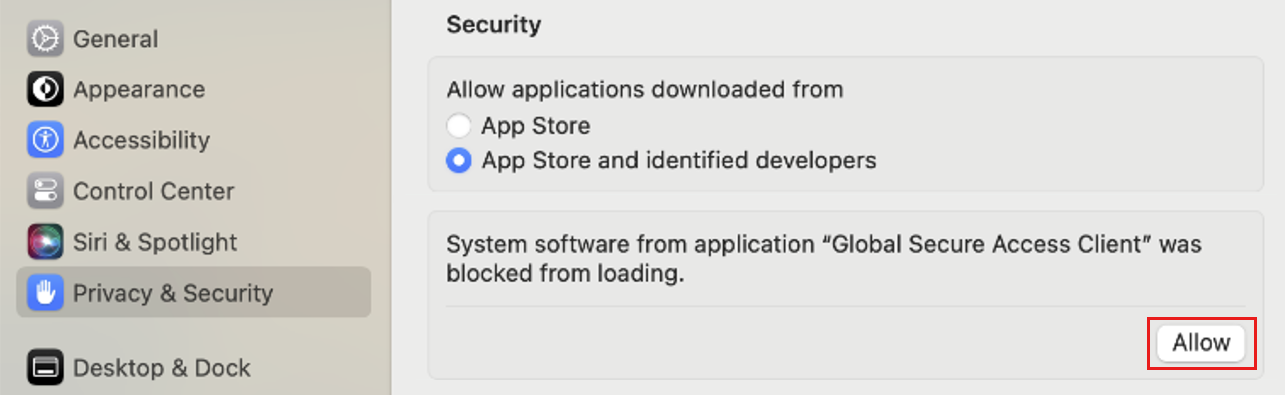
Task: Click the Privacy & Security hand icon
Action: pos(45,293)
